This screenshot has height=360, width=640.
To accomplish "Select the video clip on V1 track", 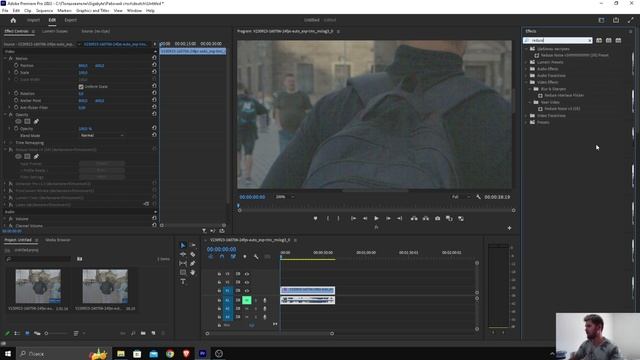I will click(x=307, y=290).
